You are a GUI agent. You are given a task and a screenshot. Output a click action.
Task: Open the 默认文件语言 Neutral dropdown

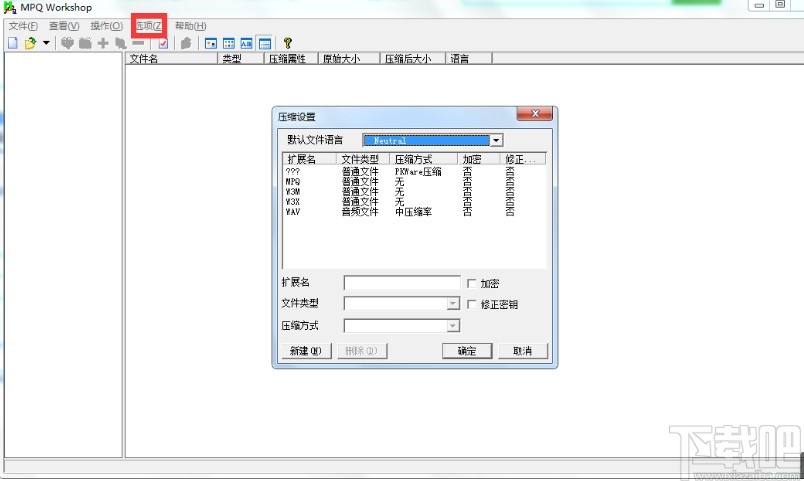coord(496,140)
